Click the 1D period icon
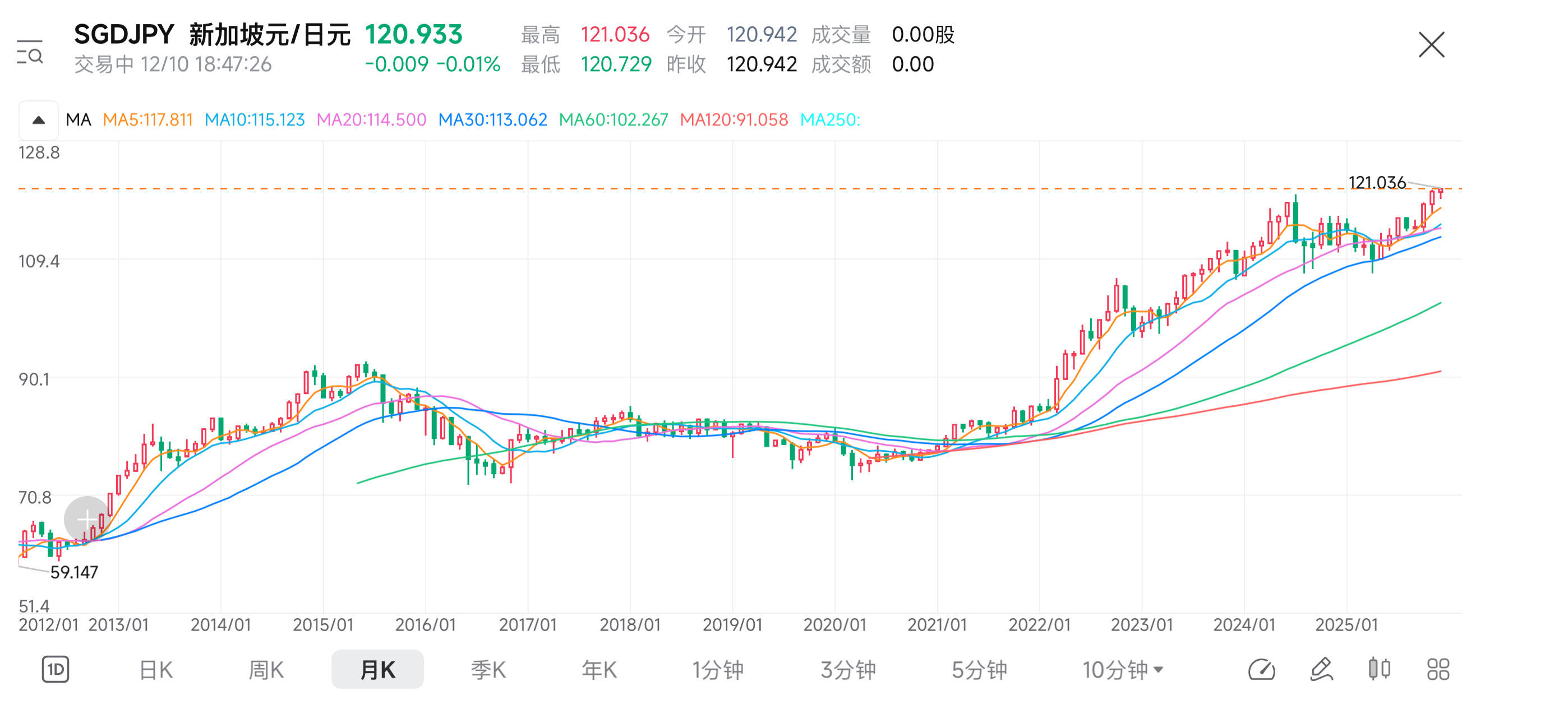Viewport: 1568px width, 723px height. pos(56,669)
